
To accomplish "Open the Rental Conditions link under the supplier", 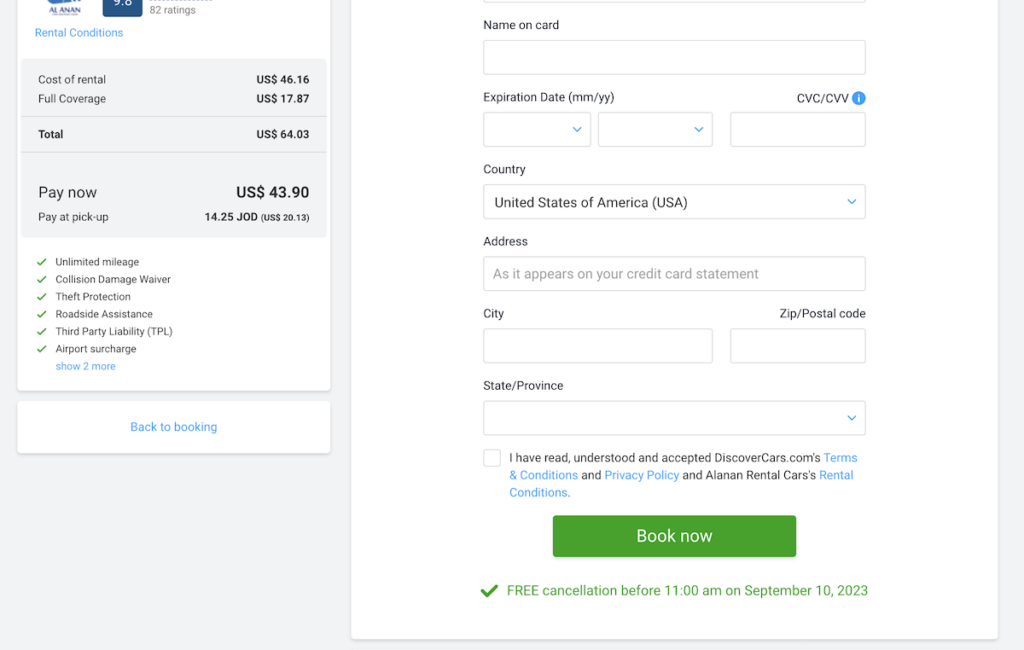I will (x=79, y=33).
